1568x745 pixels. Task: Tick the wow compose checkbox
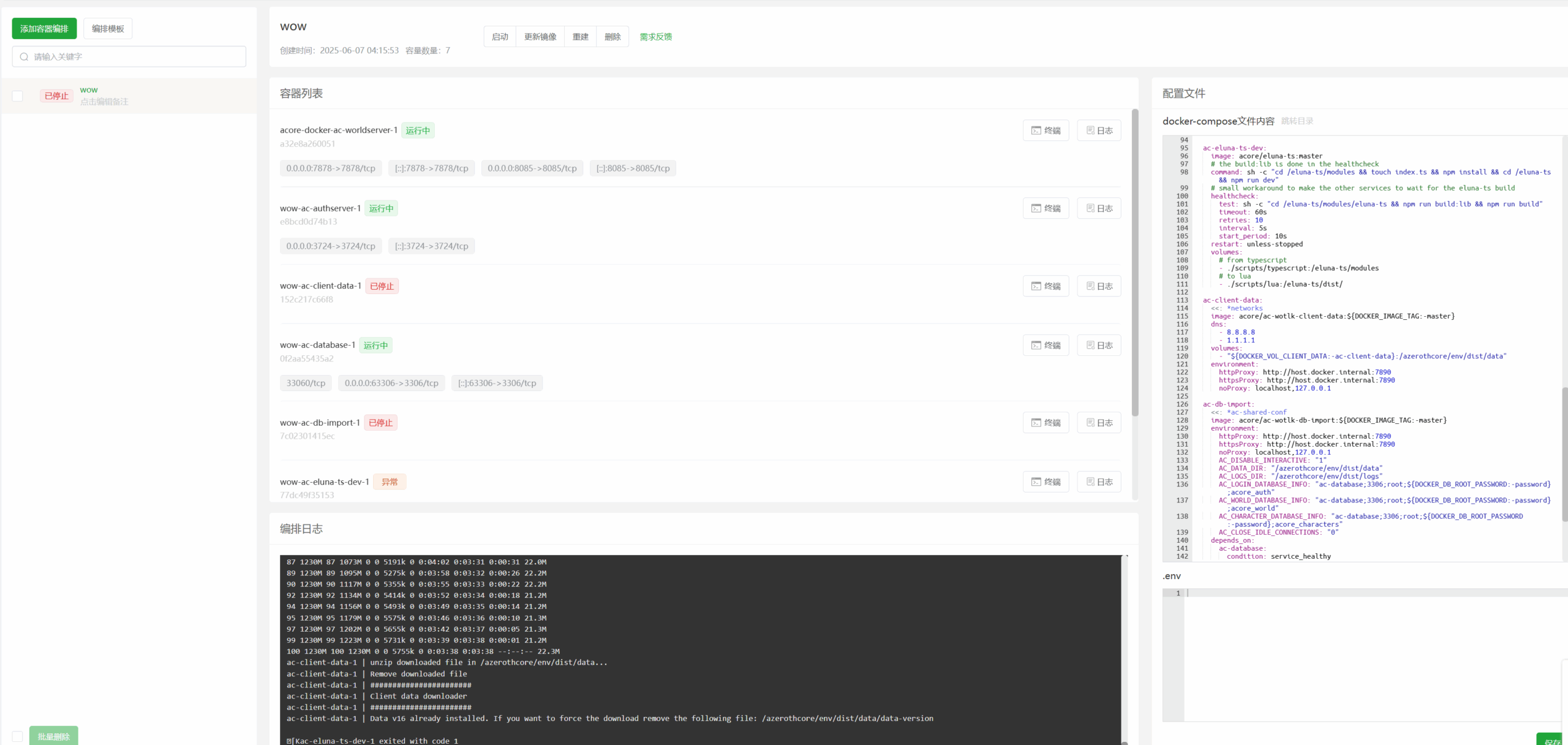pyautogui.click(x=18, y=96)
